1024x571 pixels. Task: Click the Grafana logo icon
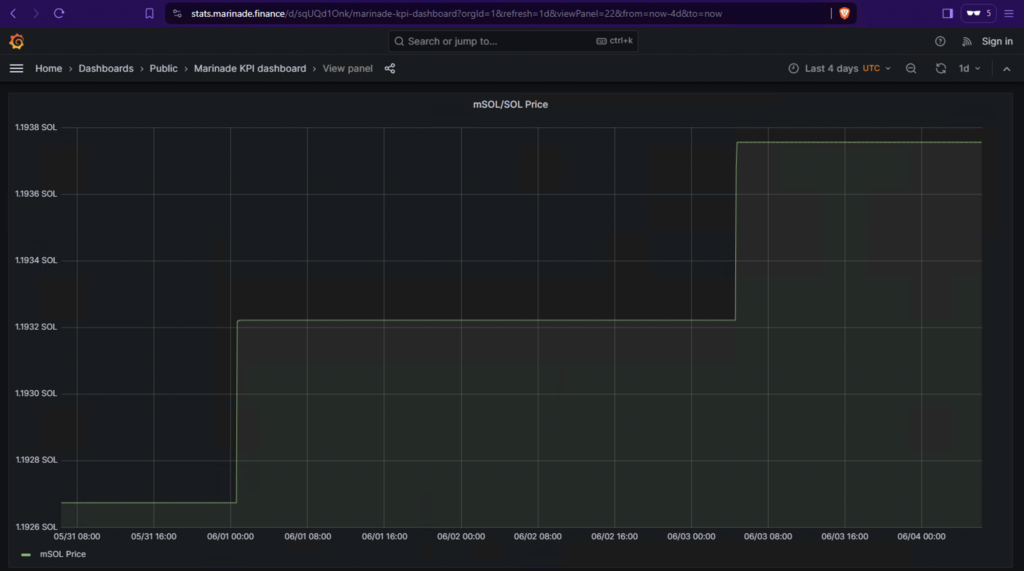pos(16,41)
